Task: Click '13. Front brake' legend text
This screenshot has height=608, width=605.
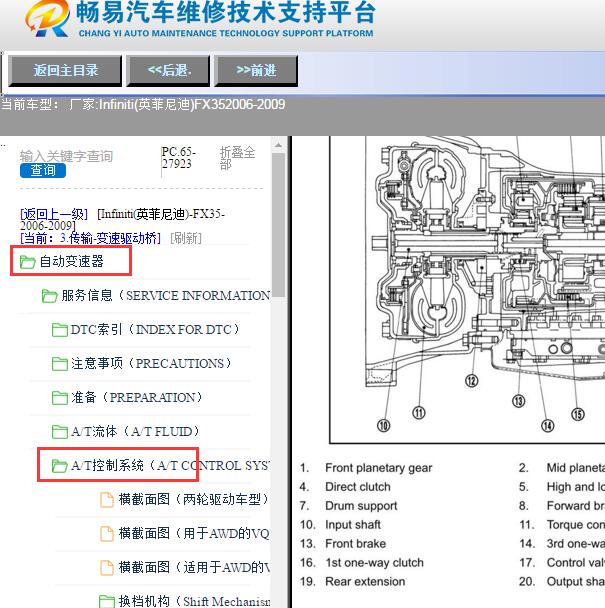Action: point(343,544)
